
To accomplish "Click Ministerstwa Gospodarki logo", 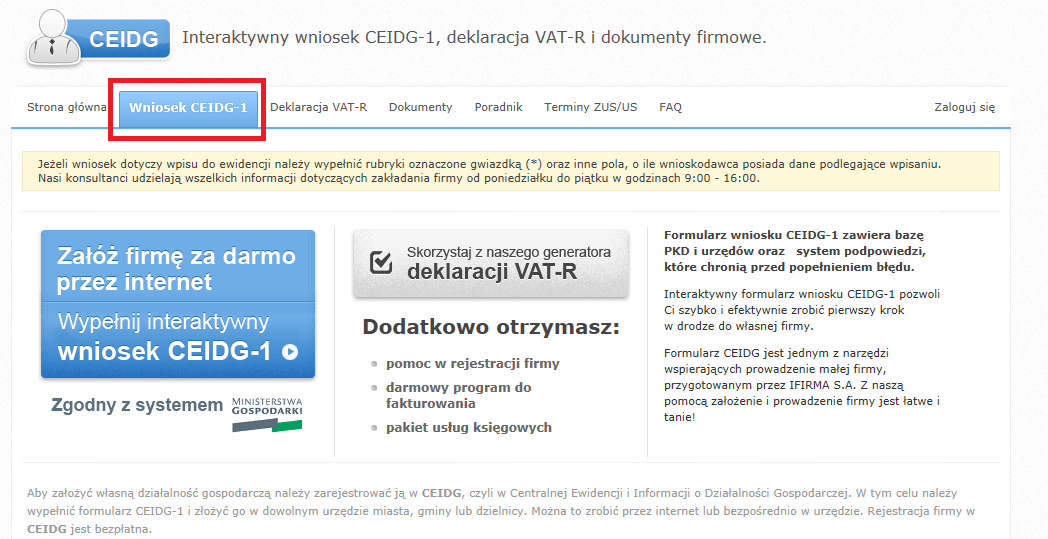I will pyautogui.click(x=267, y=414).
